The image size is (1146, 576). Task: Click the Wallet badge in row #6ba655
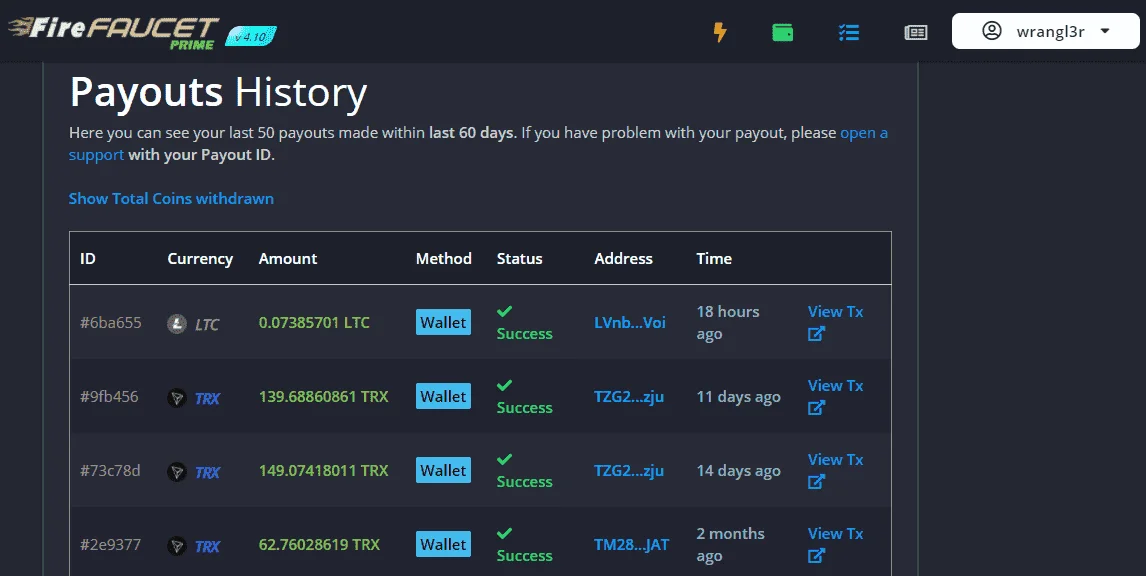[443, 322]
